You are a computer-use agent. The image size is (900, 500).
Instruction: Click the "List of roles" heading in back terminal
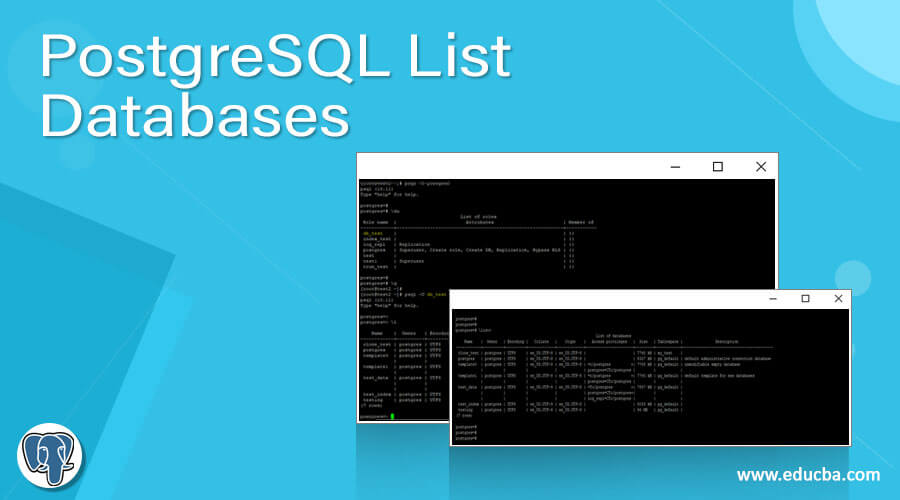click(x=478, y=217)
